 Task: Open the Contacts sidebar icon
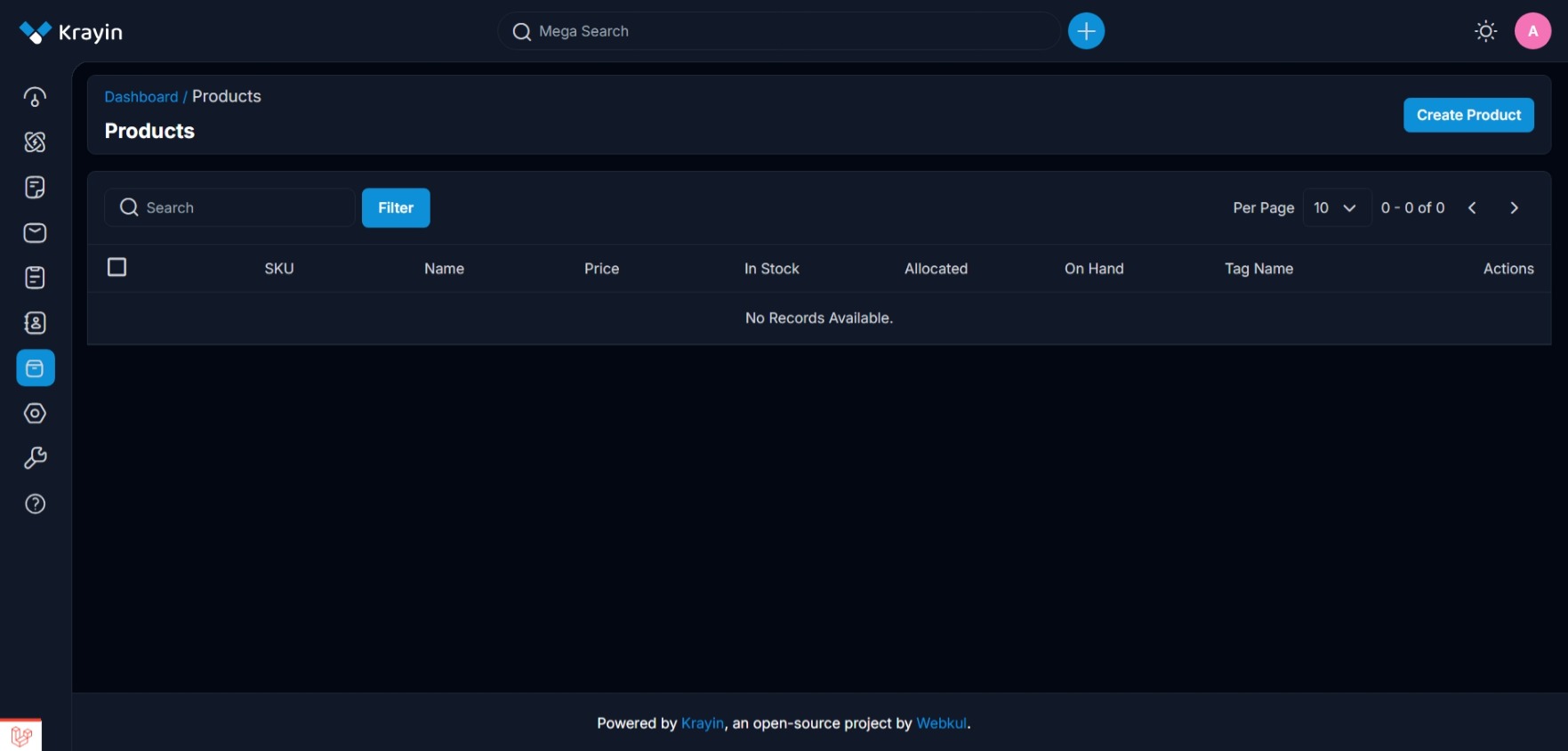(35, 323)
